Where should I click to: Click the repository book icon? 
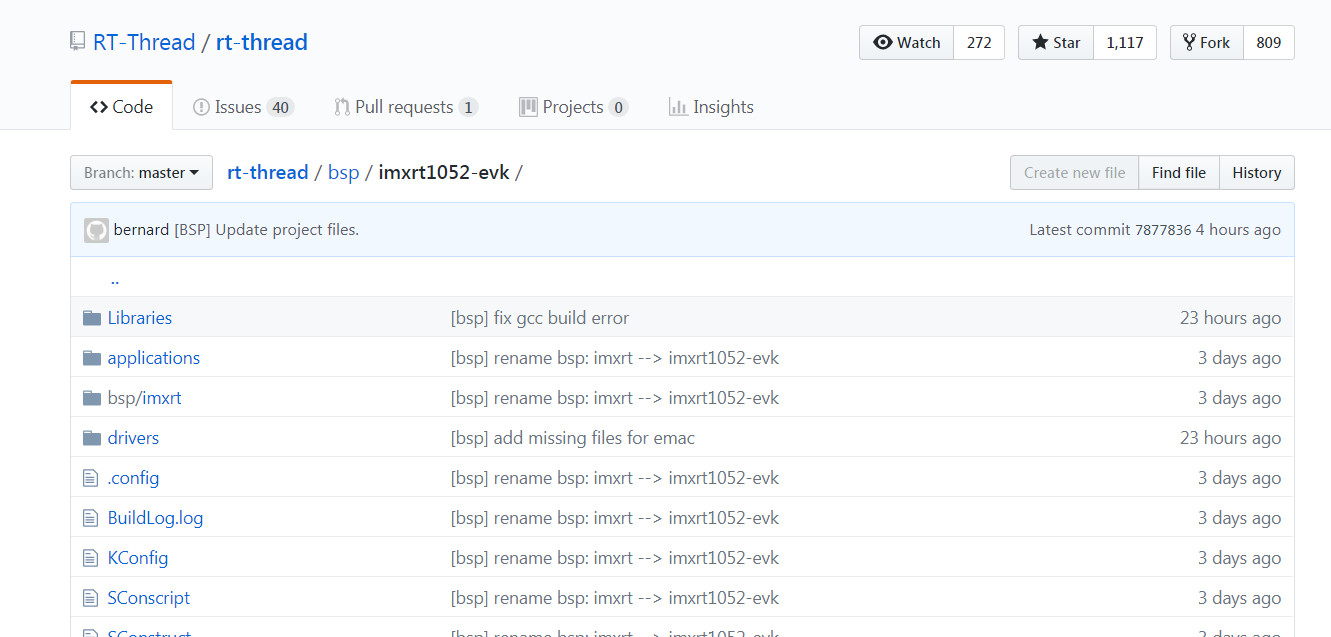pos(78,42)
